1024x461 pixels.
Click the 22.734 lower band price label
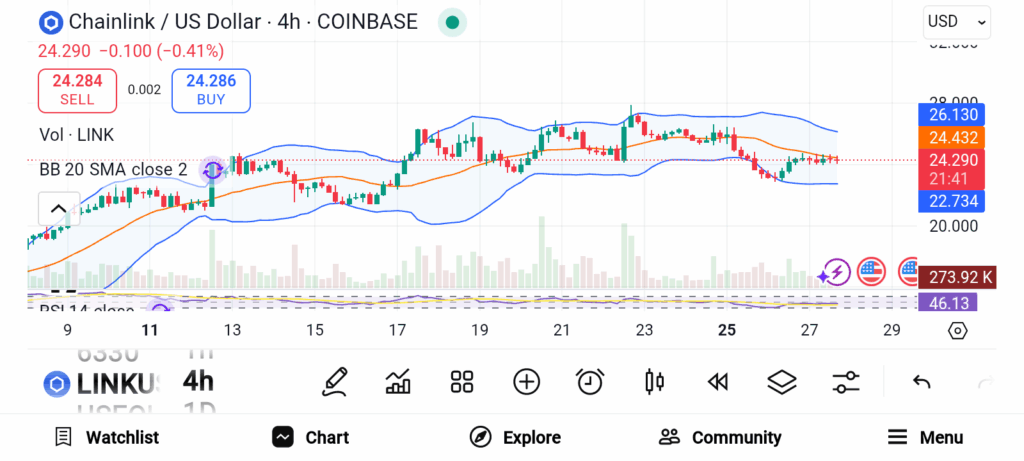pos(951,201)
